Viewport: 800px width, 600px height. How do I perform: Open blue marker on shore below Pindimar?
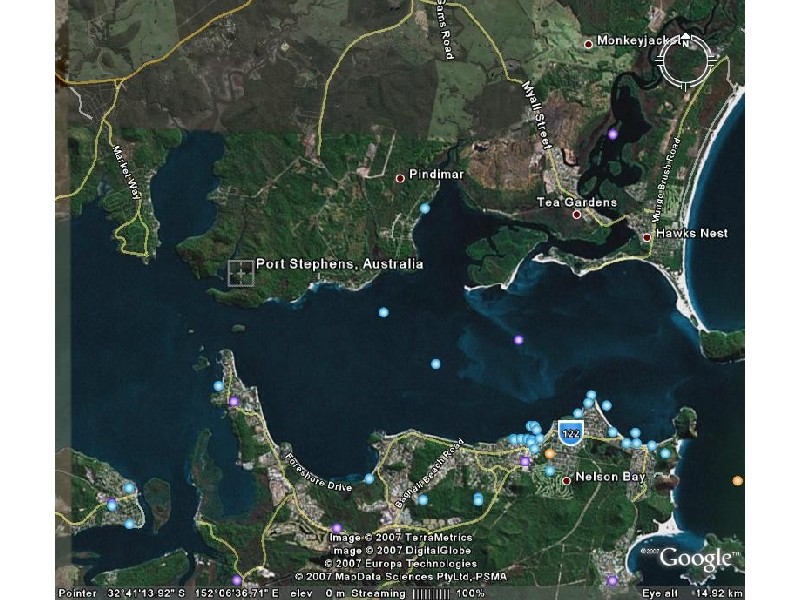point(425,208)
